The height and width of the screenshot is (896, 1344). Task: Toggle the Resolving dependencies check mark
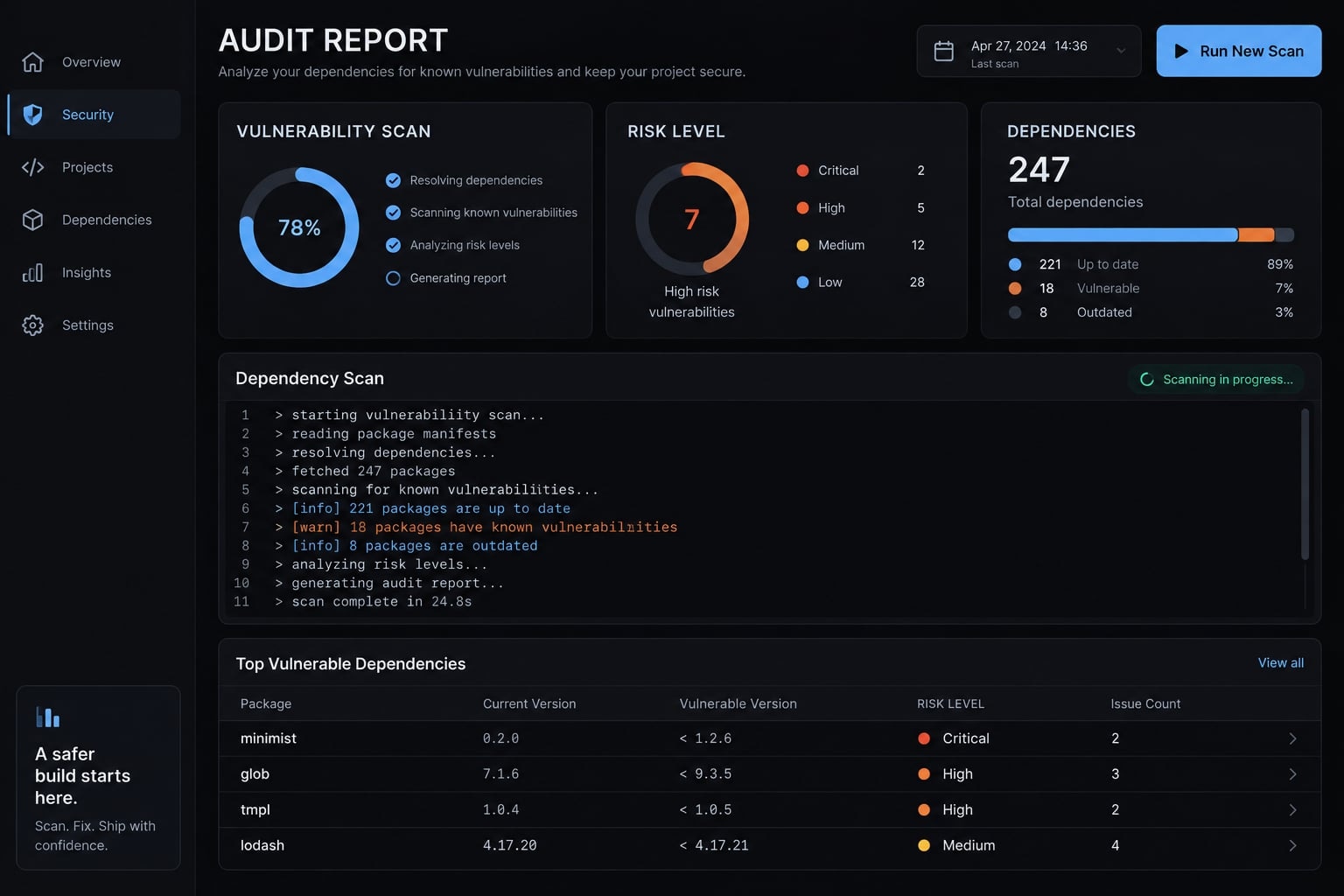point(393,180)
